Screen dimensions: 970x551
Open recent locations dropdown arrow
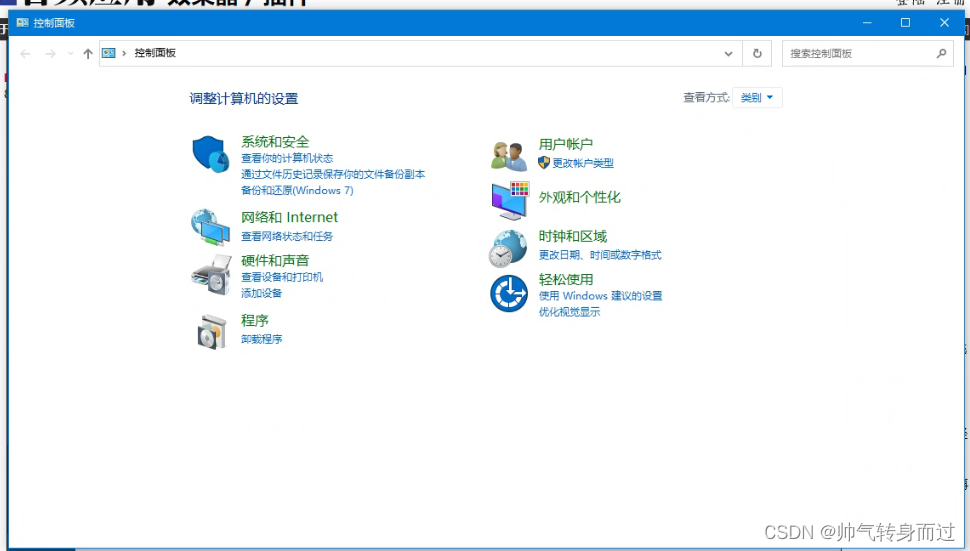click(71, 54)
